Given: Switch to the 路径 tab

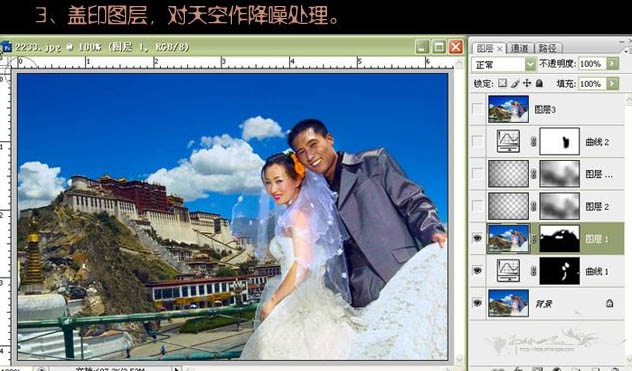Looking at the screenshot, I should tap(547, 48).
